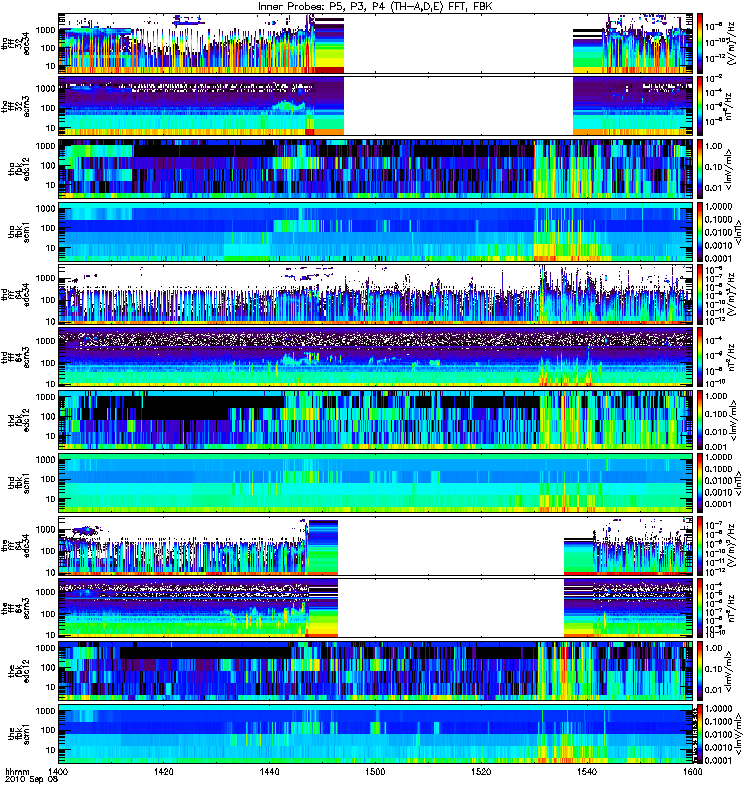Click the 'the fbk scm1' axis label
Screen dimensions: 750x800
19,734
